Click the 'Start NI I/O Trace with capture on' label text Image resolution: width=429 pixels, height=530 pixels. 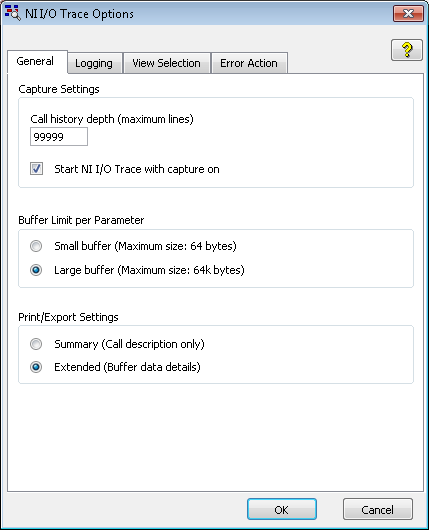click(137, 169)
